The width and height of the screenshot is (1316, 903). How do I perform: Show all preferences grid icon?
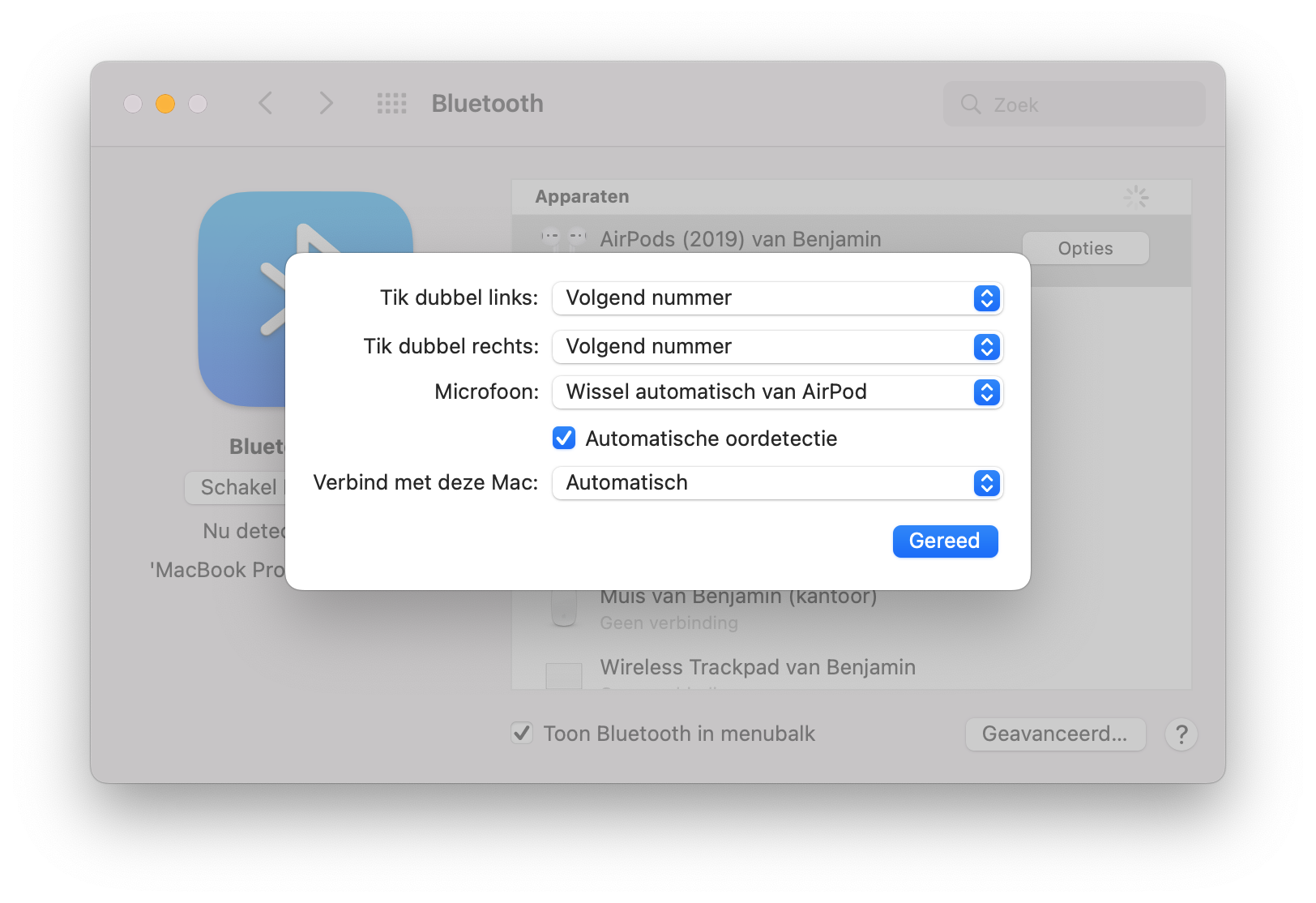392,104
